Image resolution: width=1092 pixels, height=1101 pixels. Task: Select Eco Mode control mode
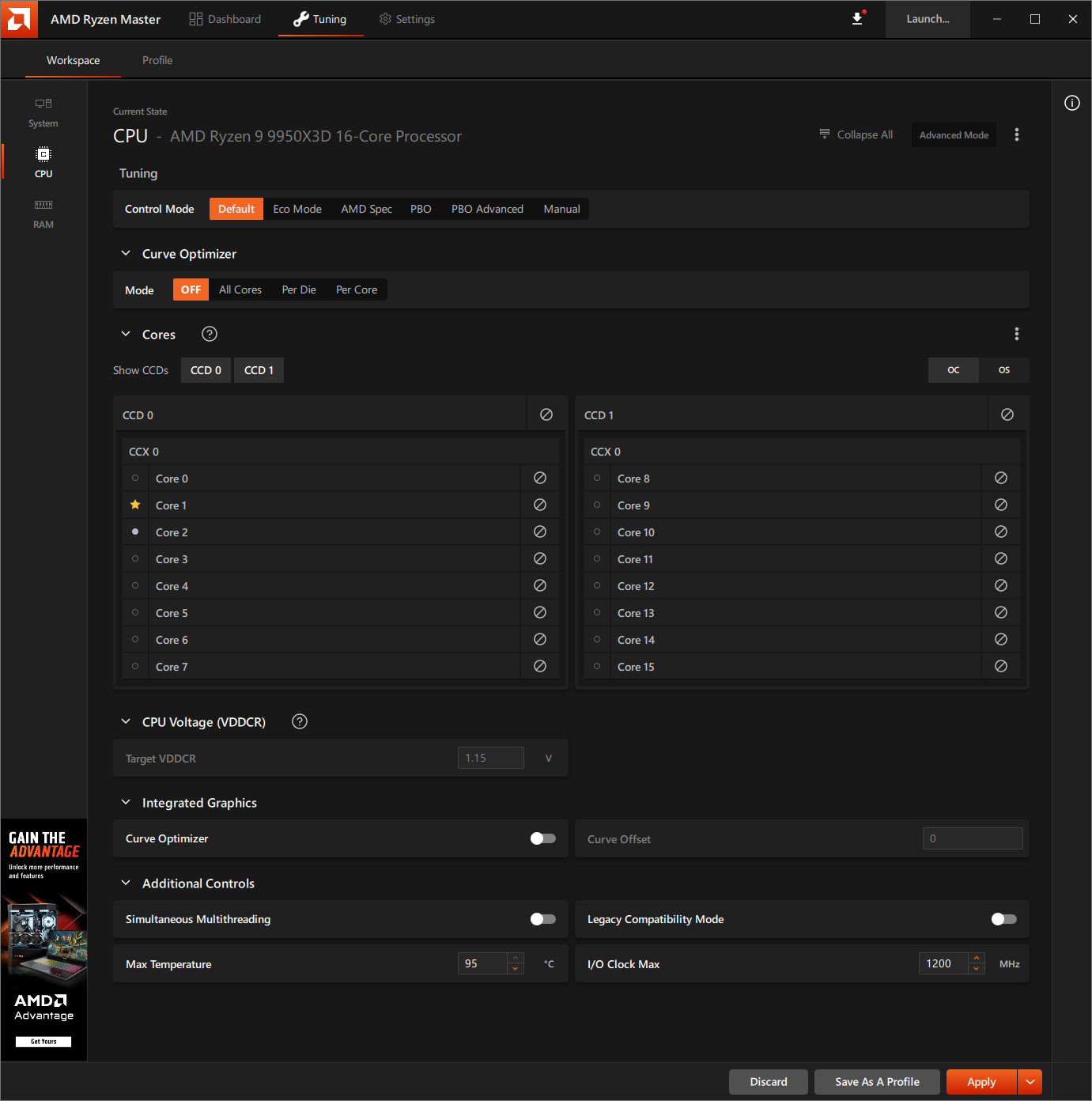297,209
